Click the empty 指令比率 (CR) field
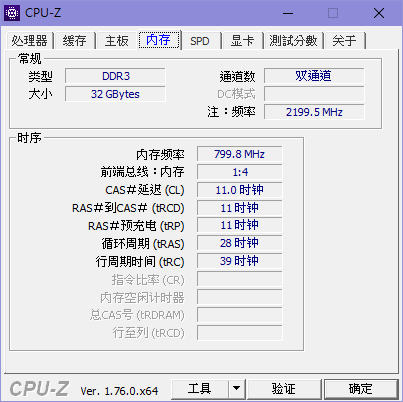Viewport: 403px width, 402px height. click(x=239, y=279)
